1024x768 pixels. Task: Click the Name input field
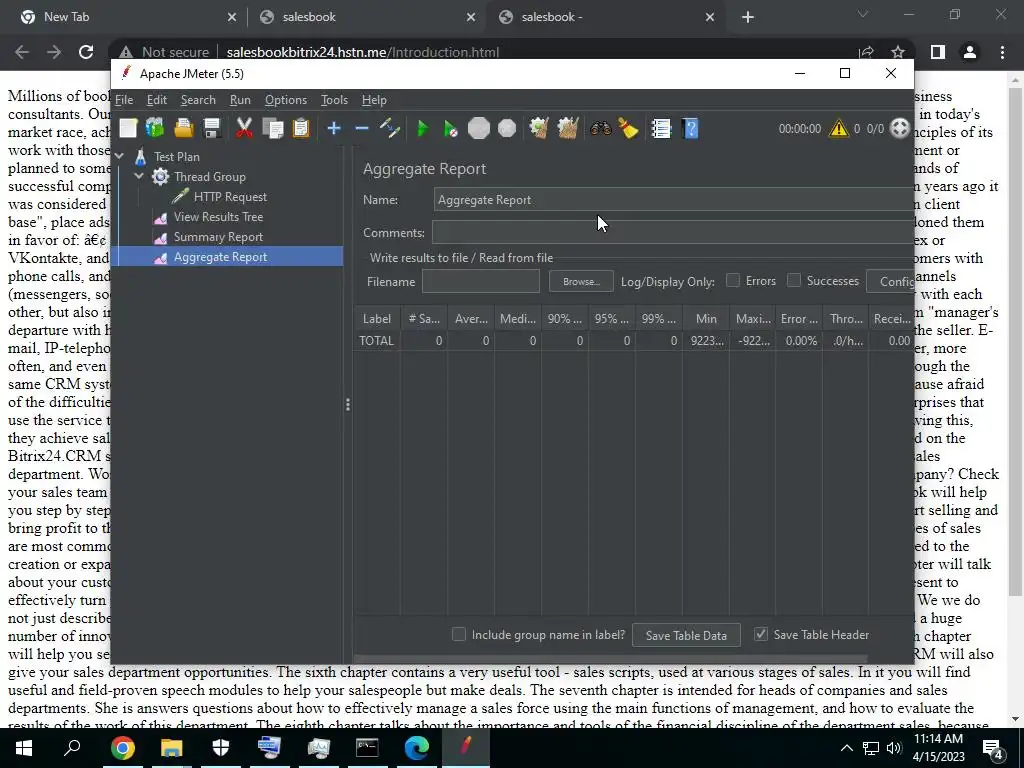[x=673, y=200]
